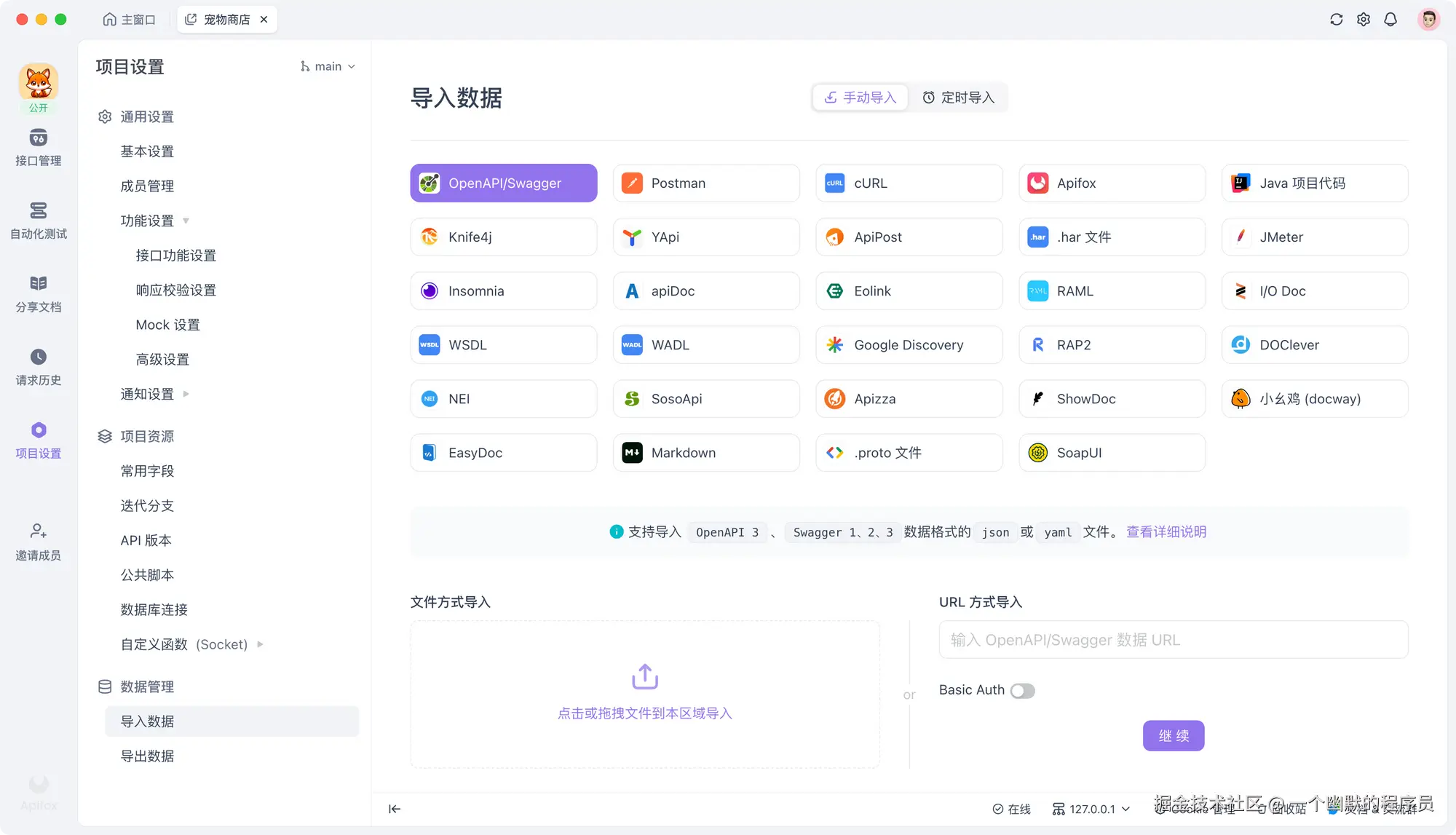Close the 宠物商店 tab

pyautogui.click(x=264, y=20)
